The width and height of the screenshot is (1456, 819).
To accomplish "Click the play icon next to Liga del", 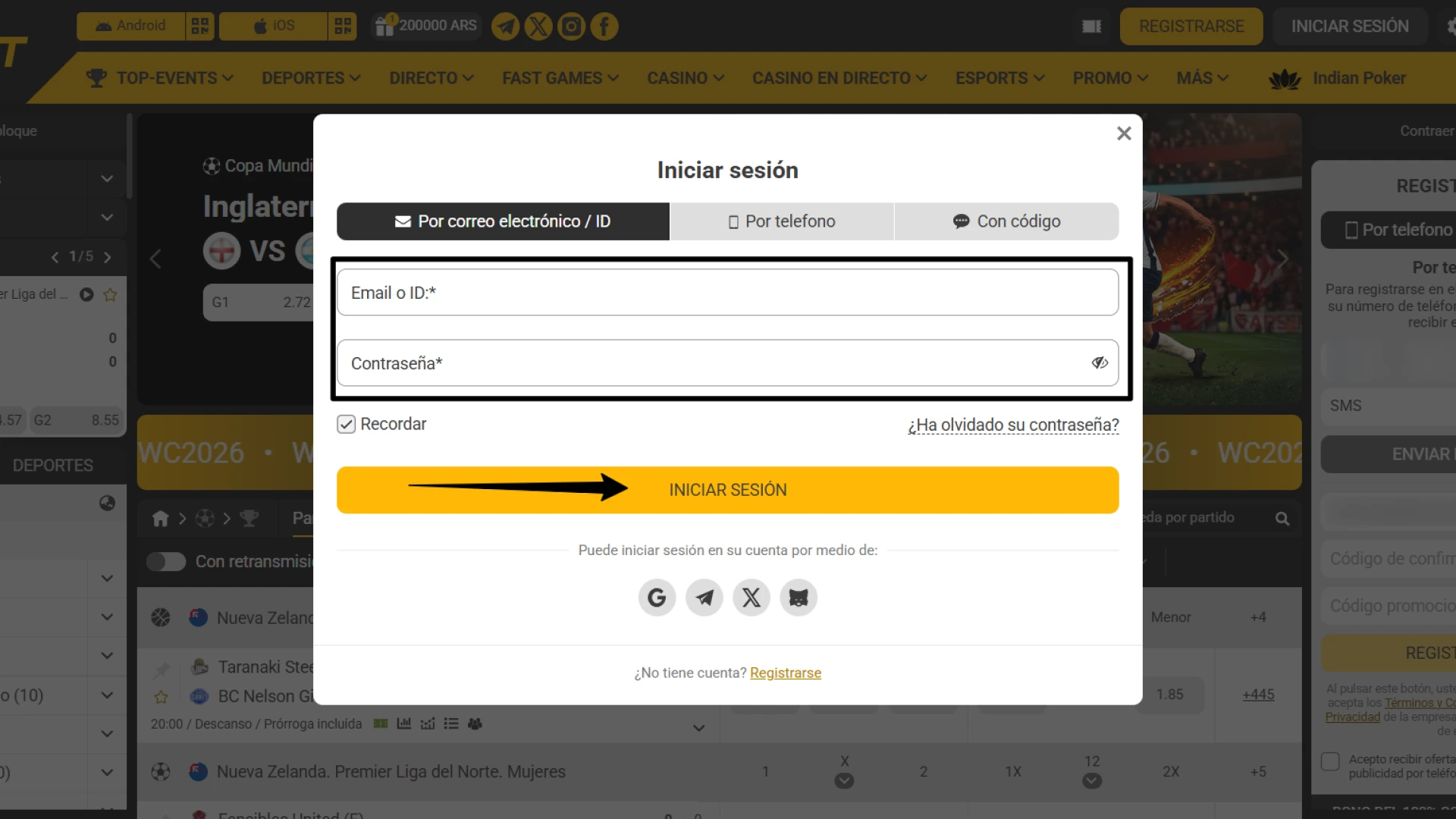I will click(x=86, y=294).
